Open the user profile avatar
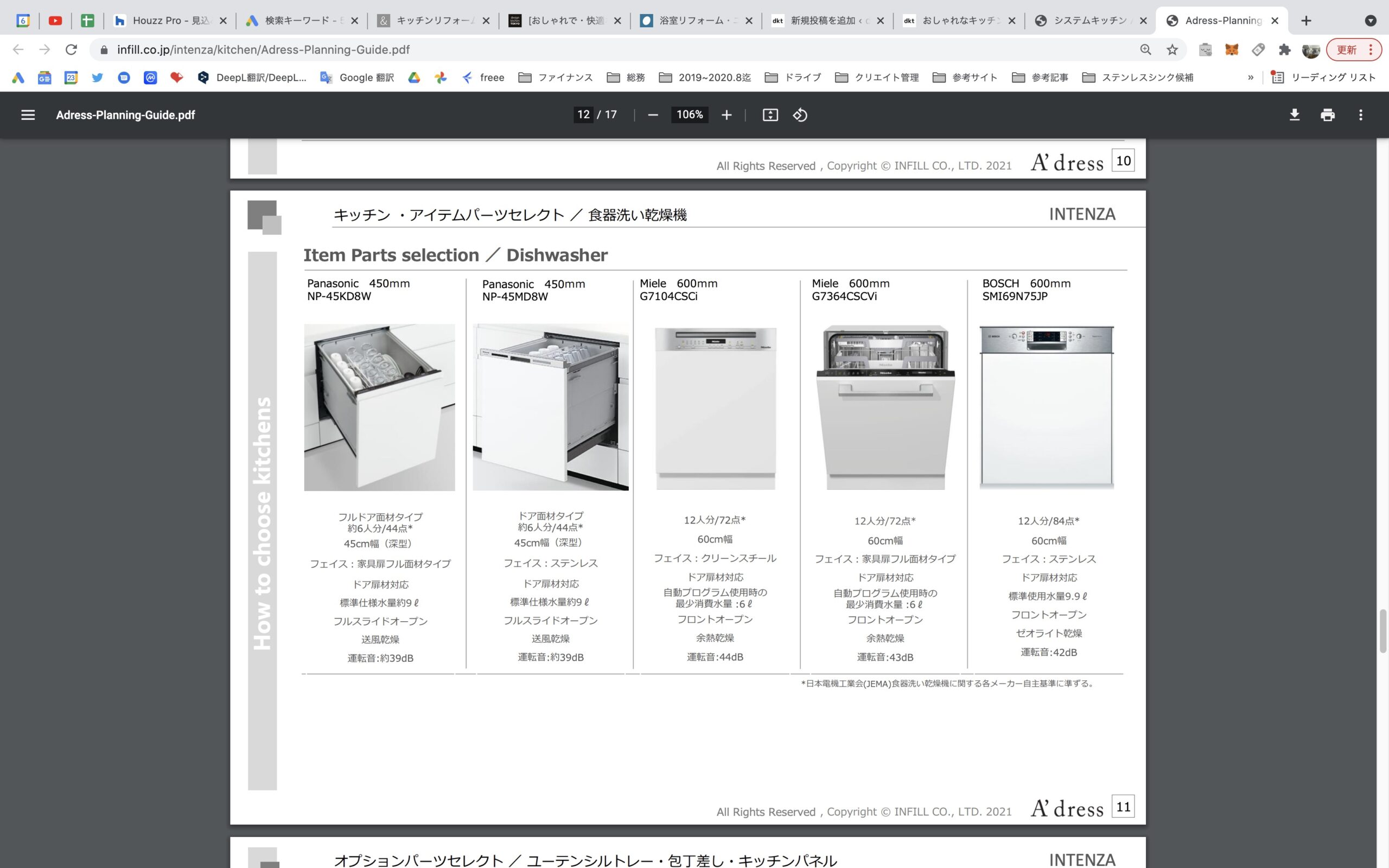The image size is (1389, 868). [x=1311, y=50]
